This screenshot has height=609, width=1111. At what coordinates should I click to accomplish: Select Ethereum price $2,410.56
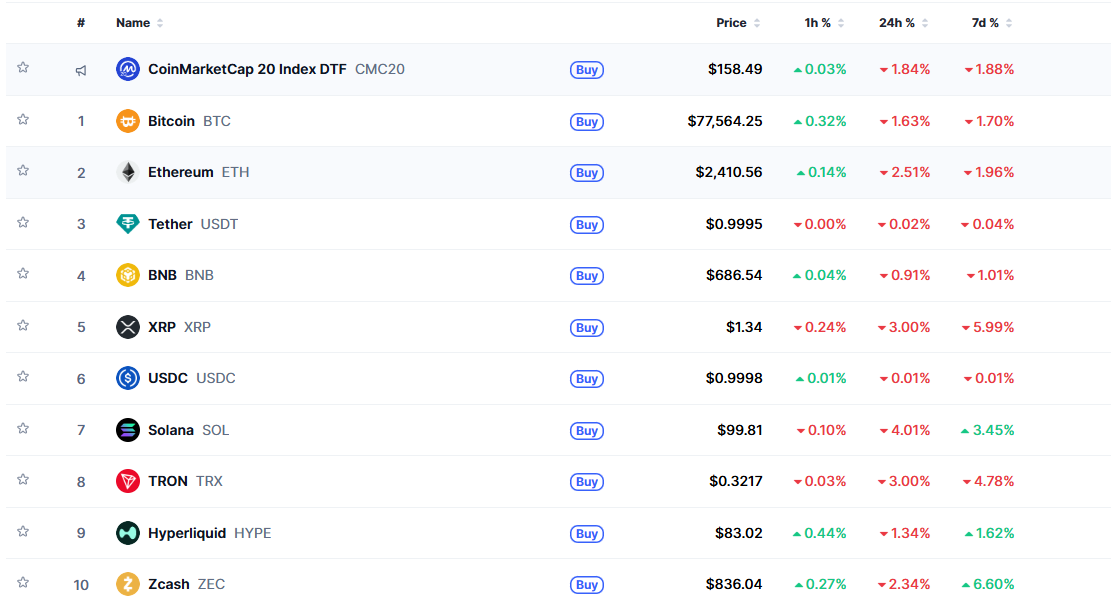729,172
